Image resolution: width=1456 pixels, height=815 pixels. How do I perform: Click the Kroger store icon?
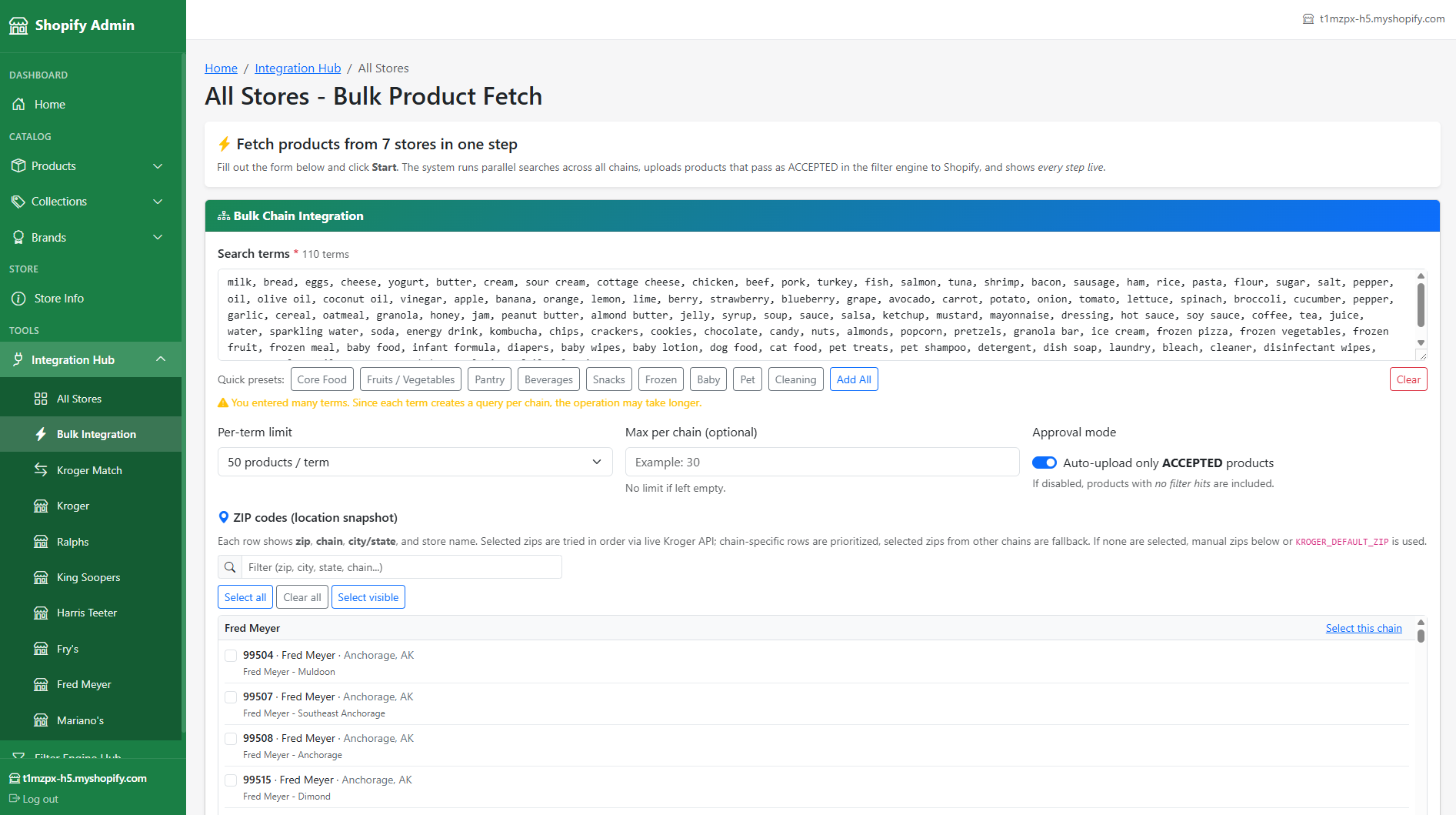coord(41,506)
